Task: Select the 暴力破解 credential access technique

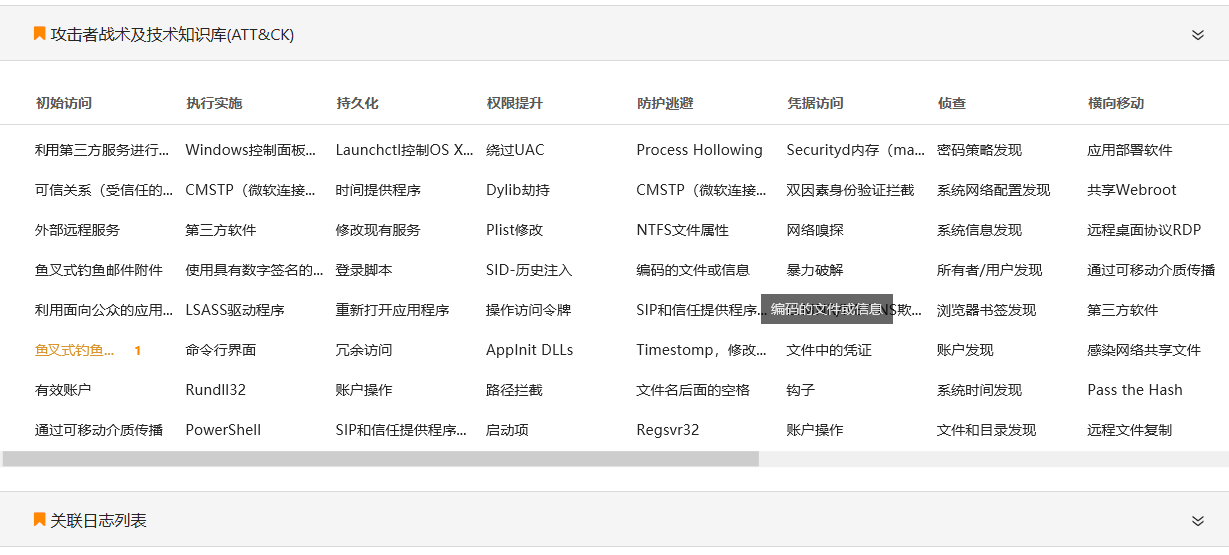Action: pyautogui.click(x=815, y=270)
